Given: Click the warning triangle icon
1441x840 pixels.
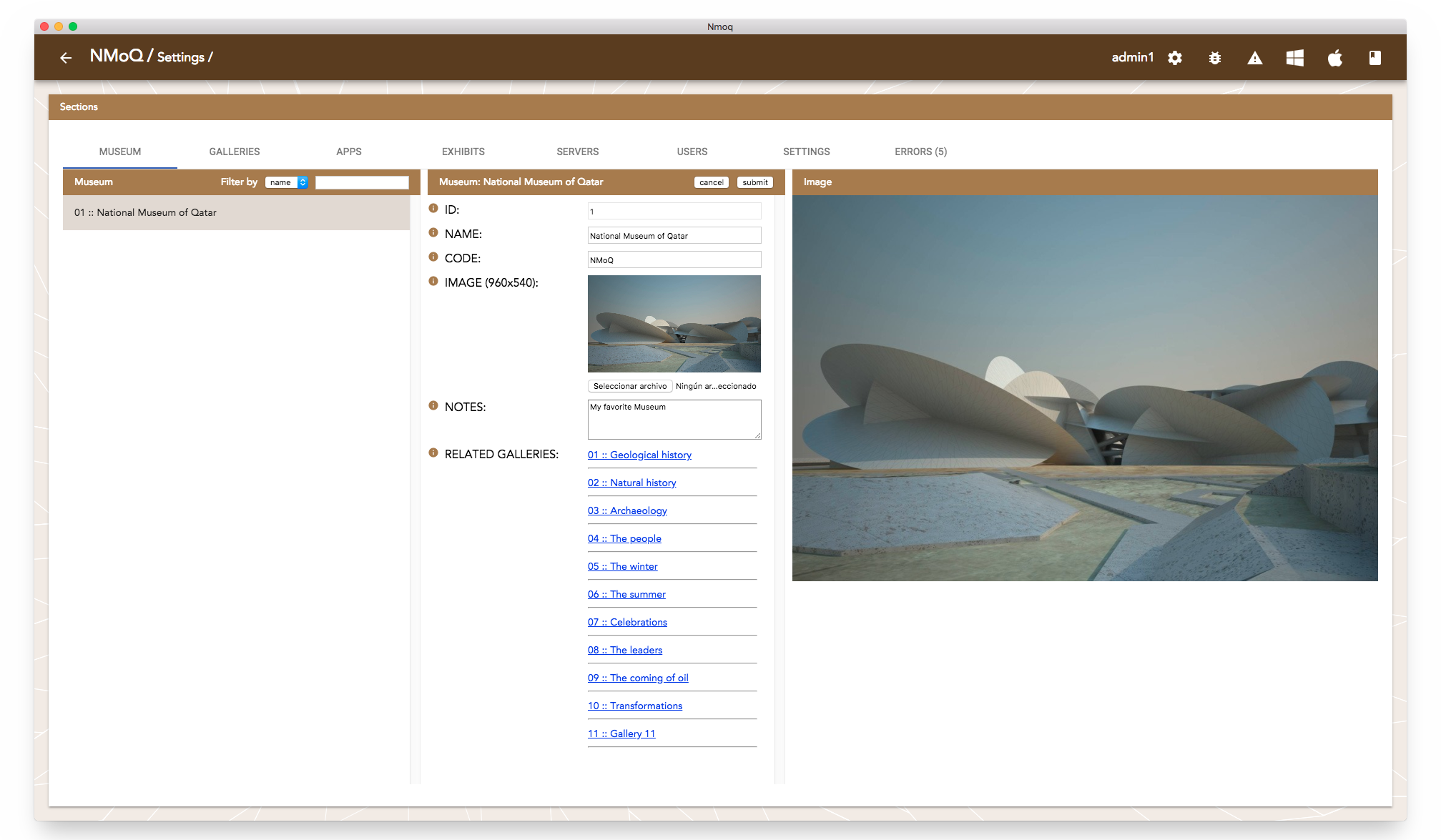Looking at the screenshot, I should [x=1255, y=58].
